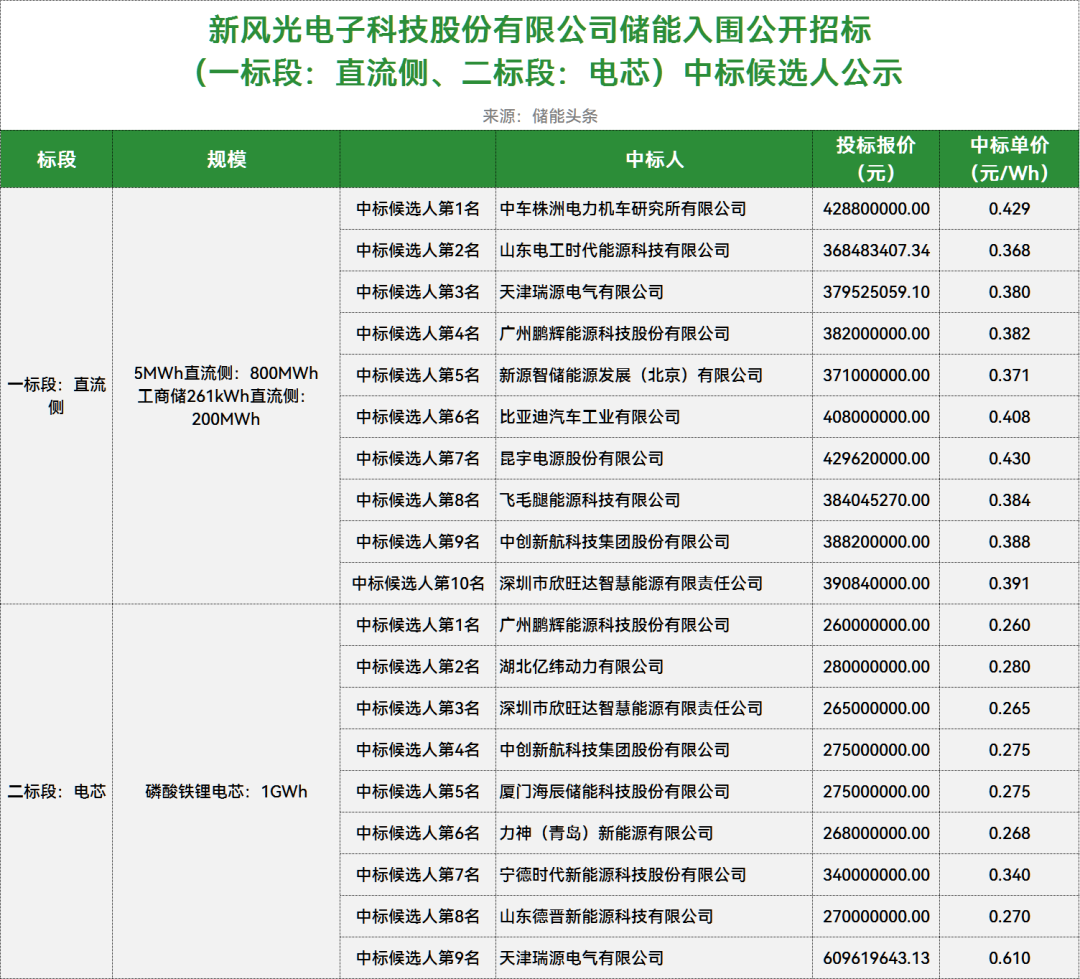Select bid price 368483407.34
Viewport: 1080px width, 979px height.
pos(876,250)
